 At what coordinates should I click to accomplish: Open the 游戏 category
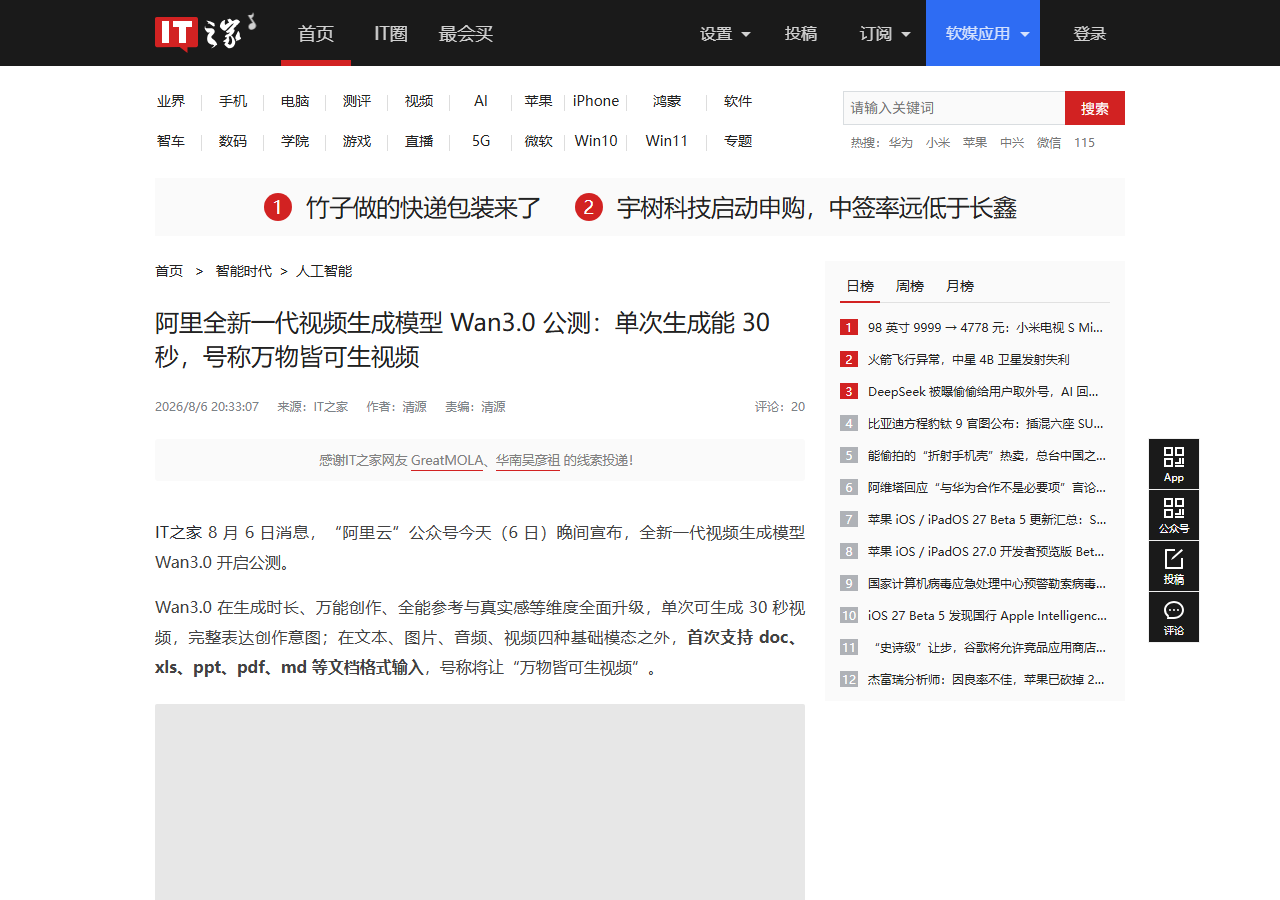(x=357, y=141)
